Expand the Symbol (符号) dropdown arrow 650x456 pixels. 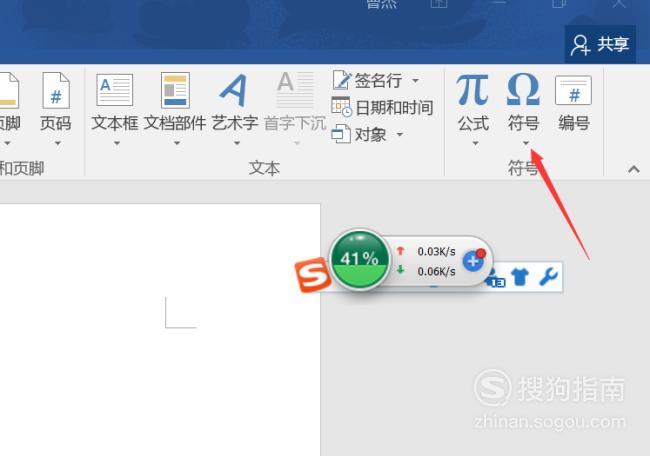526,143
